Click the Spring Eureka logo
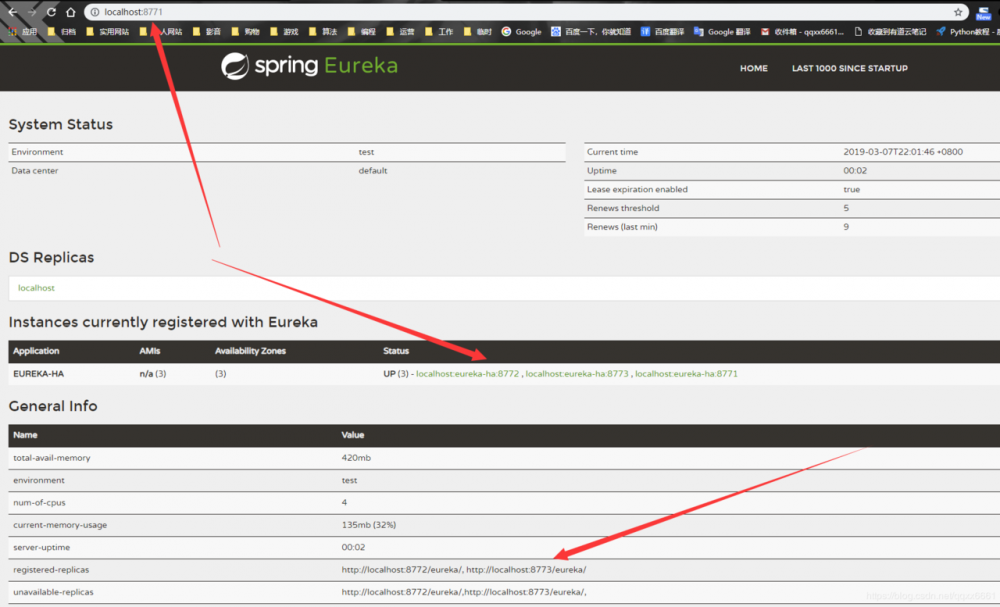This screenshot has width=1000, height=607. 309,66
